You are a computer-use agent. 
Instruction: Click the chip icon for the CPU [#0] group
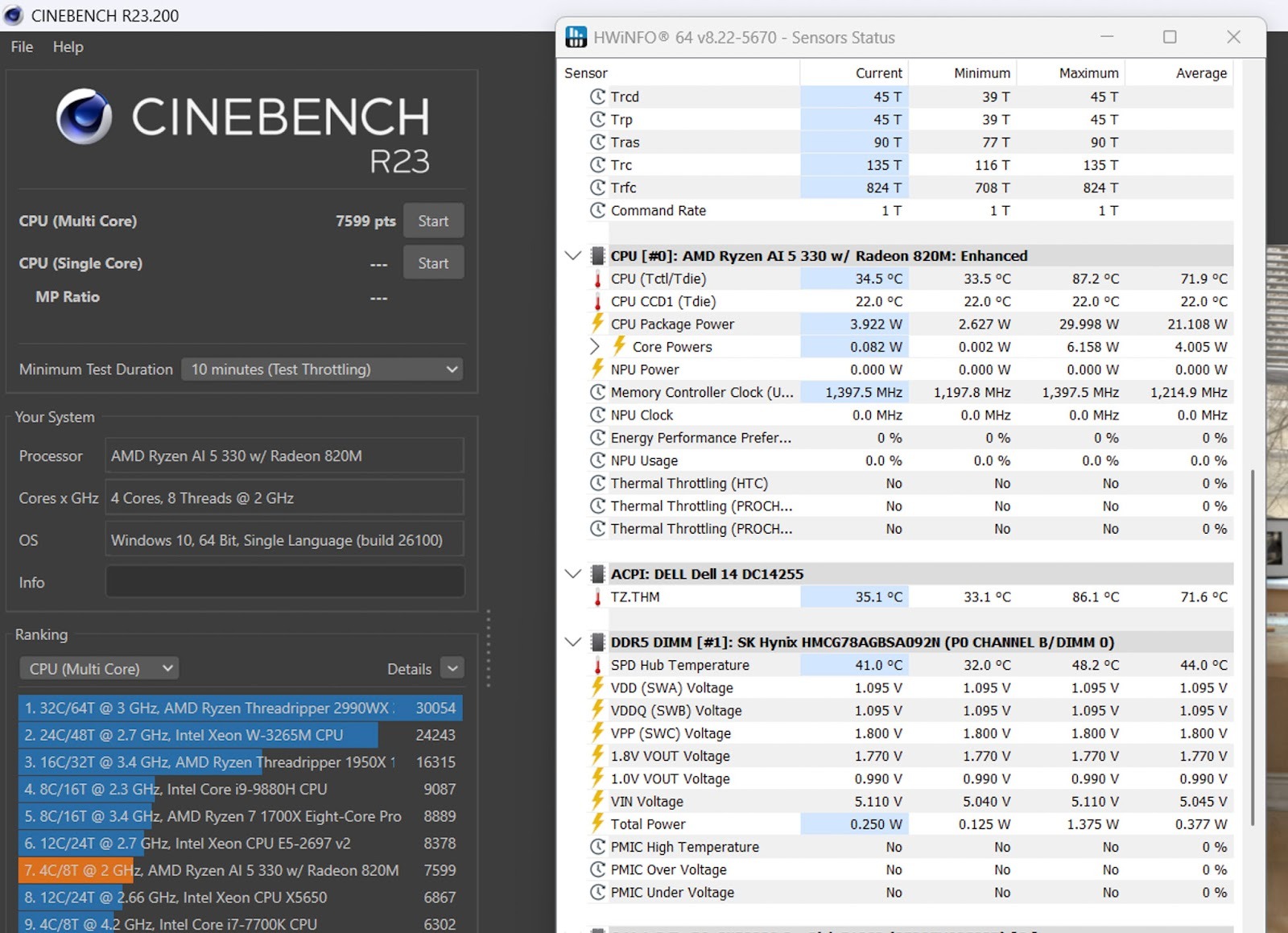click(597, 256)
